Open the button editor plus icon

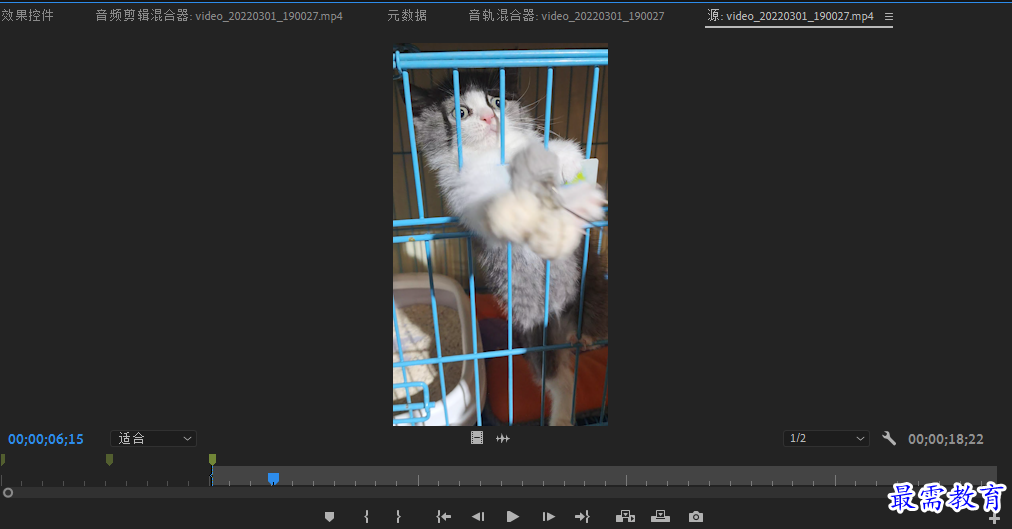click(x=994, y=519)
